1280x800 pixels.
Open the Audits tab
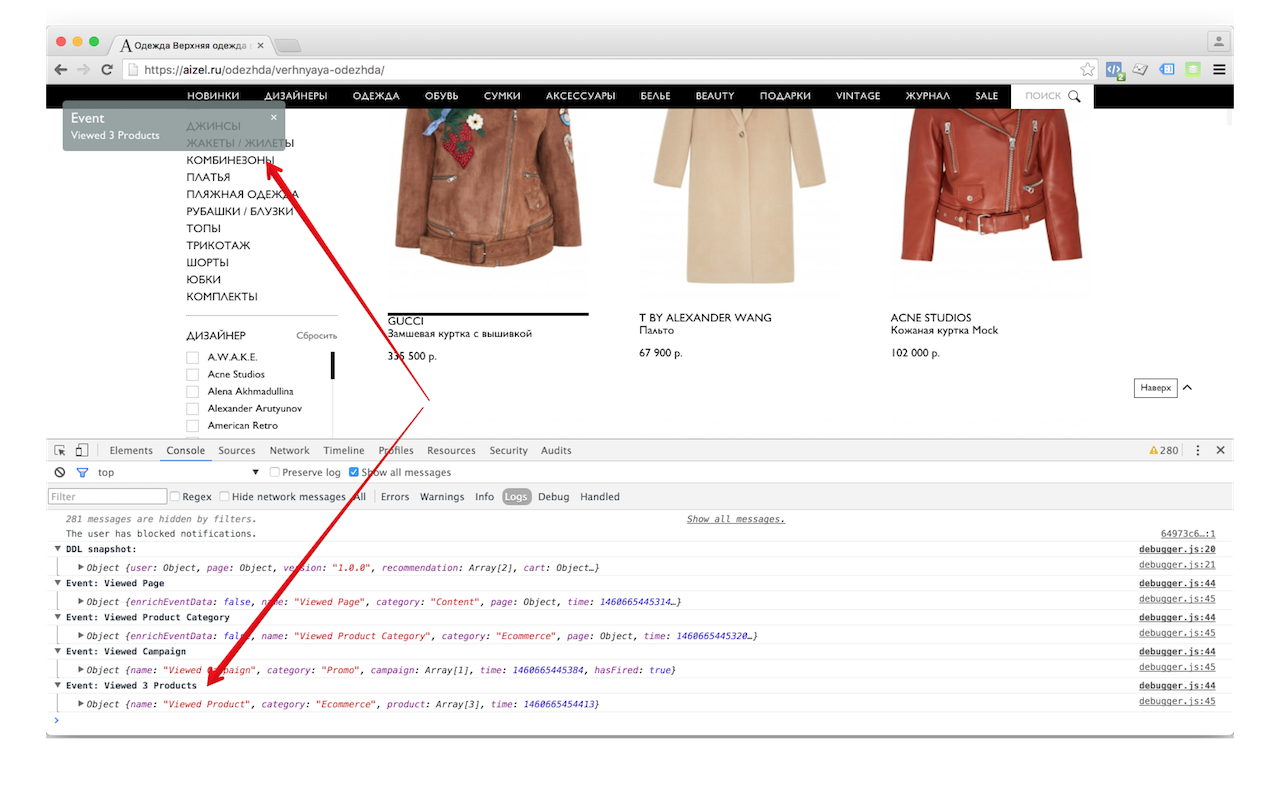click(x=556, y=451)
